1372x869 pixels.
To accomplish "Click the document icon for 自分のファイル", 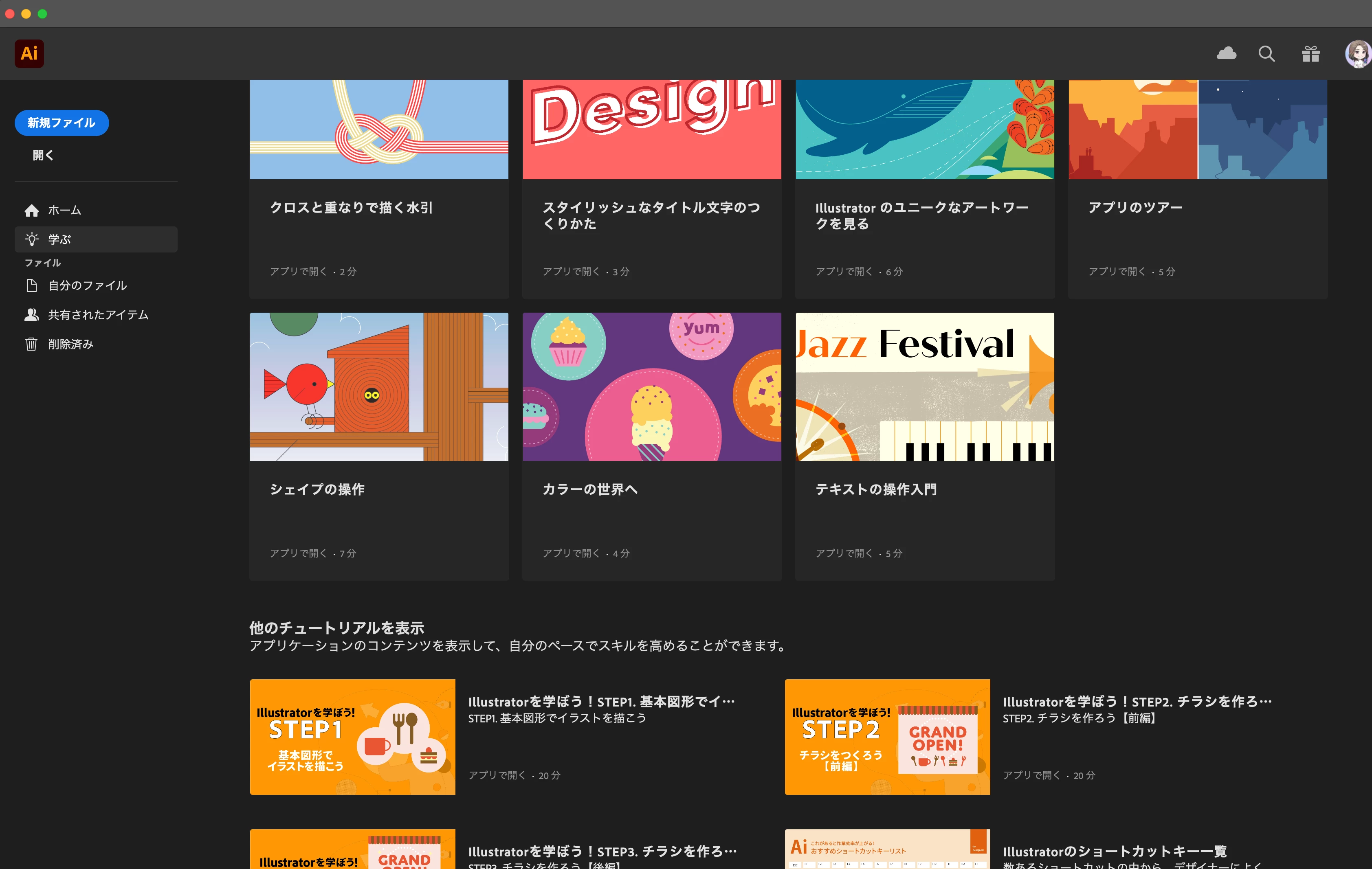I will [32, 285].
